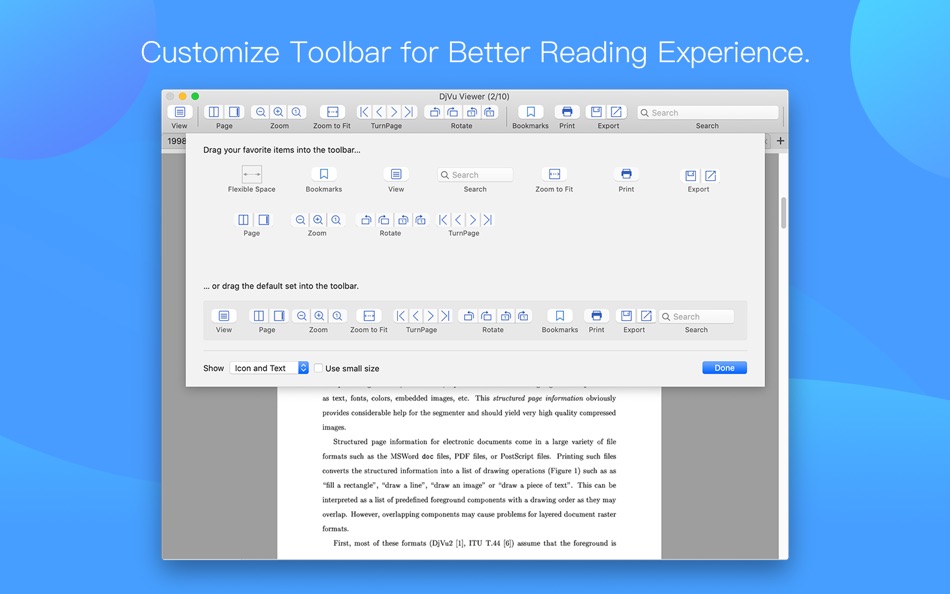Image resolution: width=950 pixels, height=594 pixels.
Task: Click Bookmarks icon in the default set
Action: pos(560,316)
